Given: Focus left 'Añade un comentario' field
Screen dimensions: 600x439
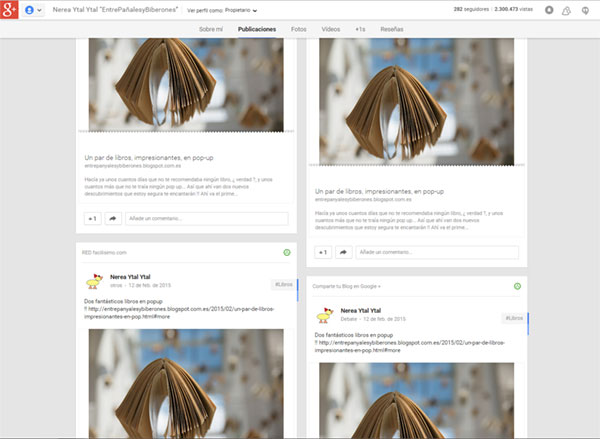Looking at the screenshot, I should point(207,219).
